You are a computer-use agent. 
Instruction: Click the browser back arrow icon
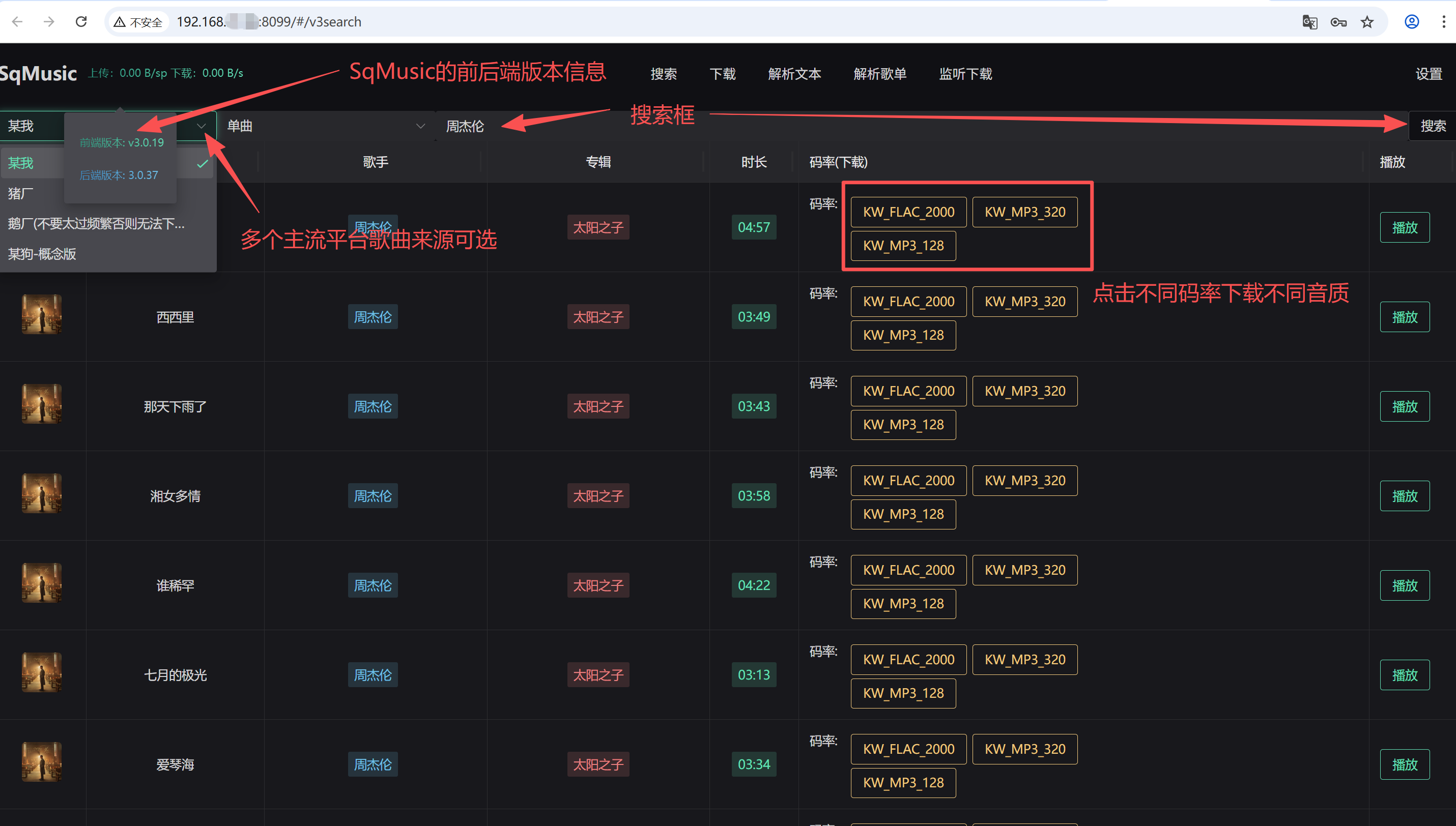pyautogui.click(x=17, y=21)
